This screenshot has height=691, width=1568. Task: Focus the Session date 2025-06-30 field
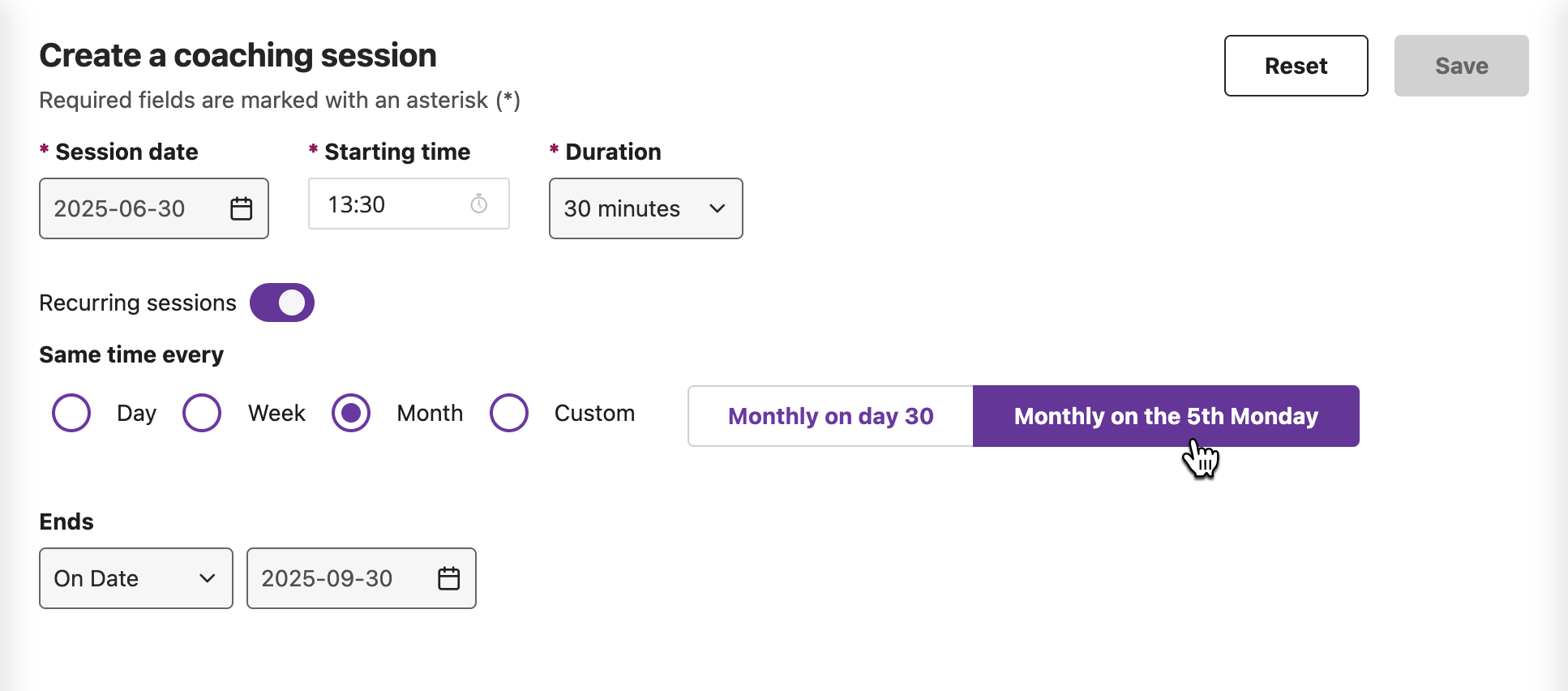154,208
